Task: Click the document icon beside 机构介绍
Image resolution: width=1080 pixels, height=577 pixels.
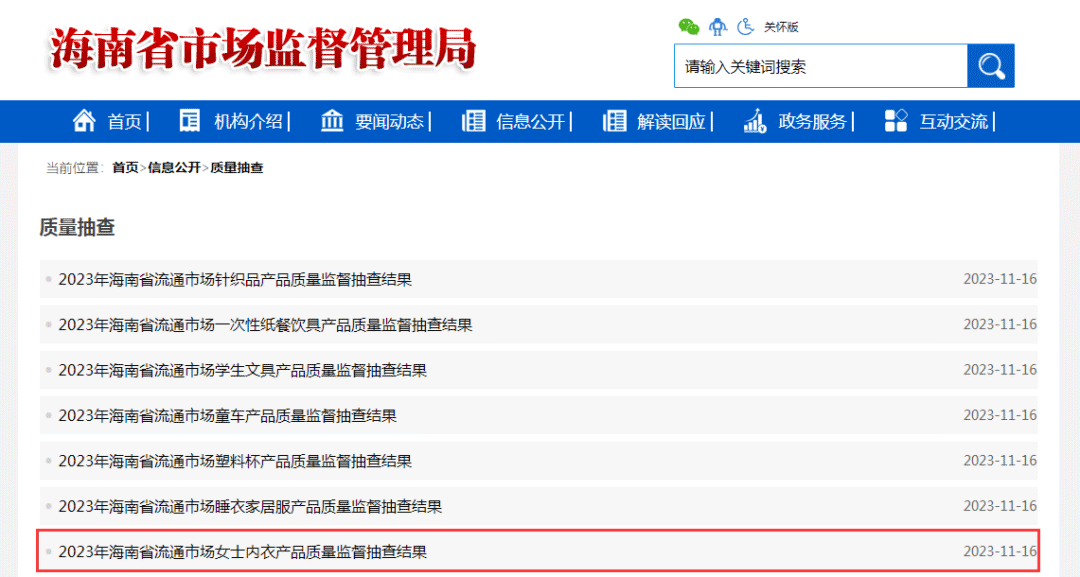Action: point(189,121)
